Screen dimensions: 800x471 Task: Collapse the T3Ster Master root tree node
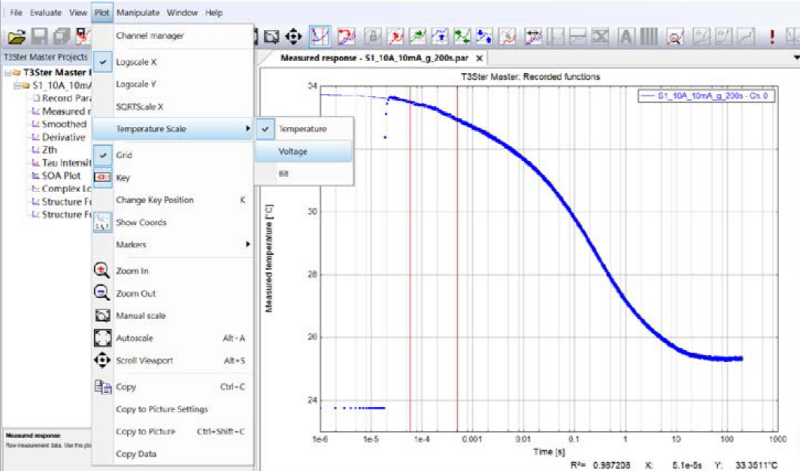pos(8,73)
